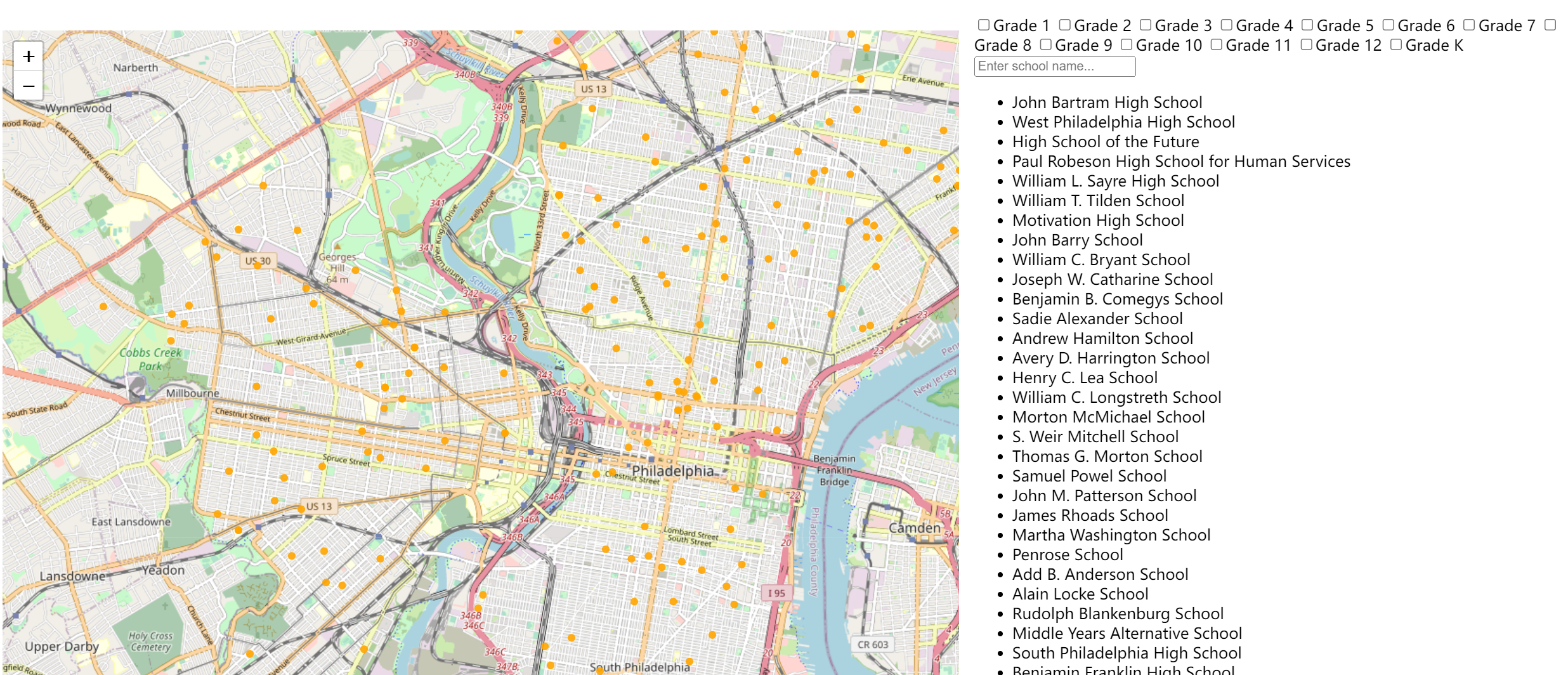Select Rudolph Blankenburg School

coord(1118,613)
